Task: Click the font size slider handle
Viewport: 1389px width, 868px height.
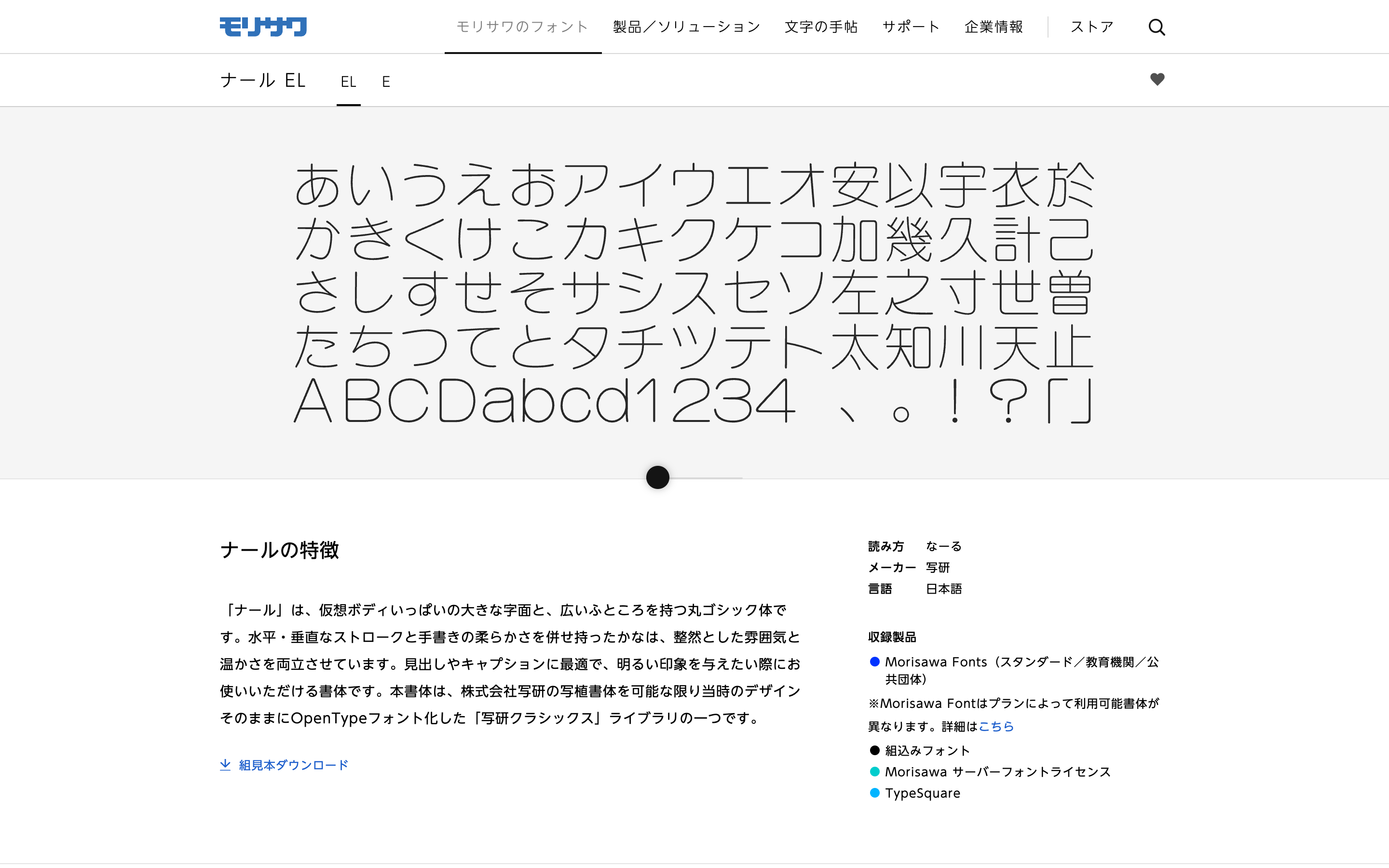Action: 658,477
